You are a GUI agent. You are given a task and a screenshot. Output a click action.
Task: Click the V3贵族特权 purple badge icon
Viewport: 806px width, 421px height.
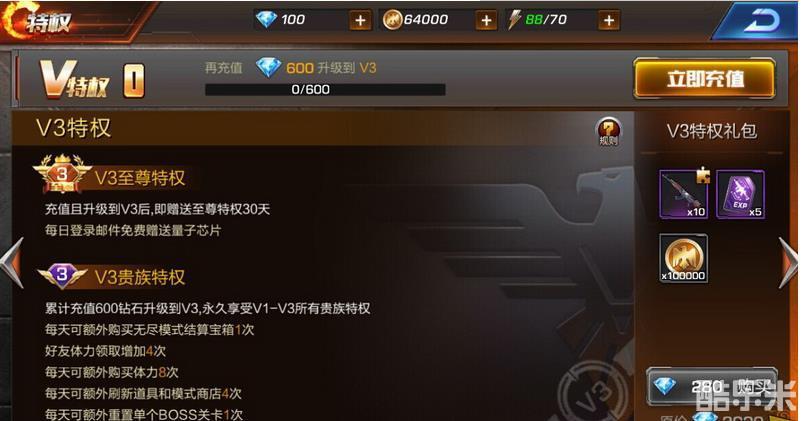click(x=62, y=275)
